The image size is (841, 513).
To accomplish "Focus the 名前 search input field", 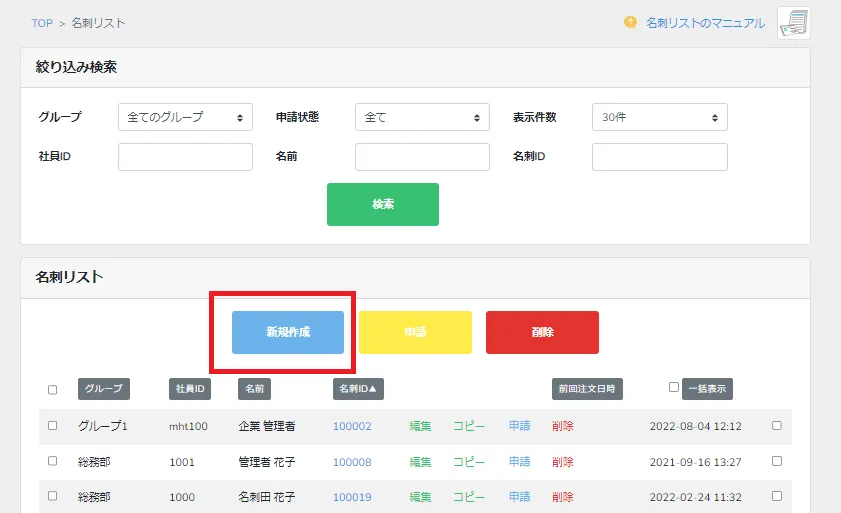I will 422,157.
